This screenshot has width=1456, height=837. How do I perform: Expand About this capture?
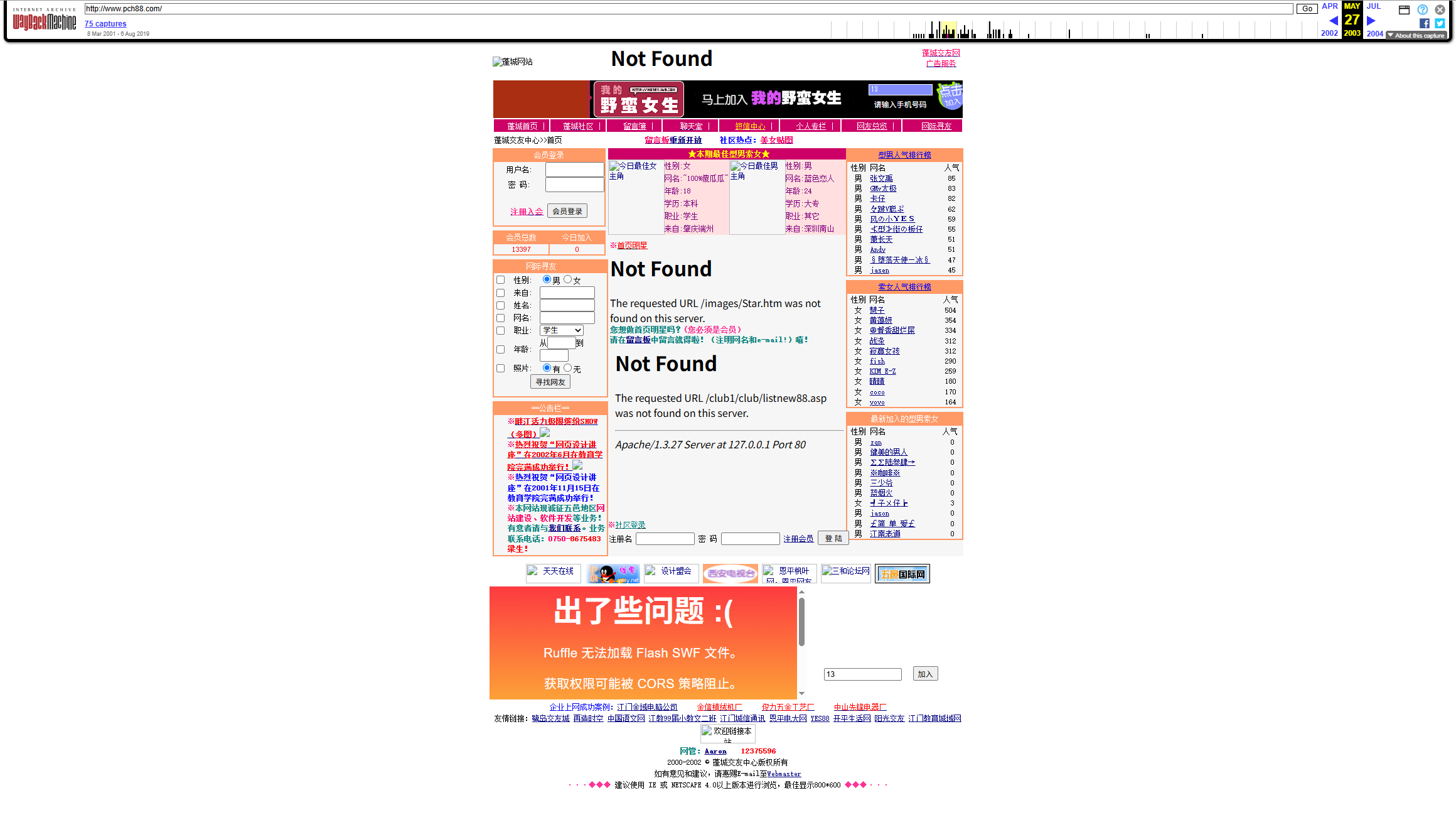click(x=1418, y=36)
